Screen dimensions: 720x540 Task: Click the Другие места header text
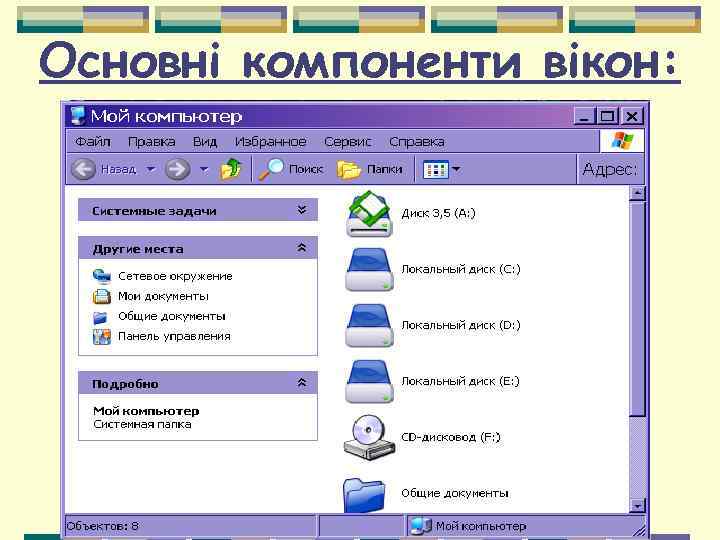(138, 249)
